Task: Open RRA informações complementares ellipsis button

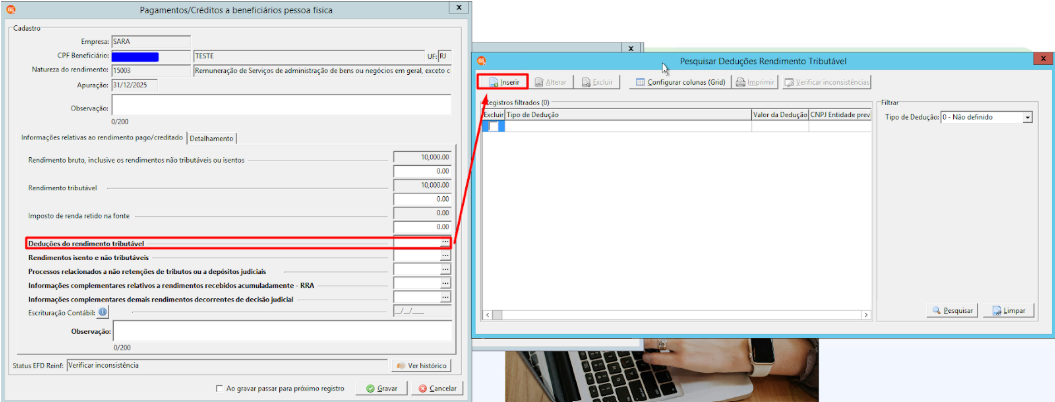Action: [x=445, y=284]
